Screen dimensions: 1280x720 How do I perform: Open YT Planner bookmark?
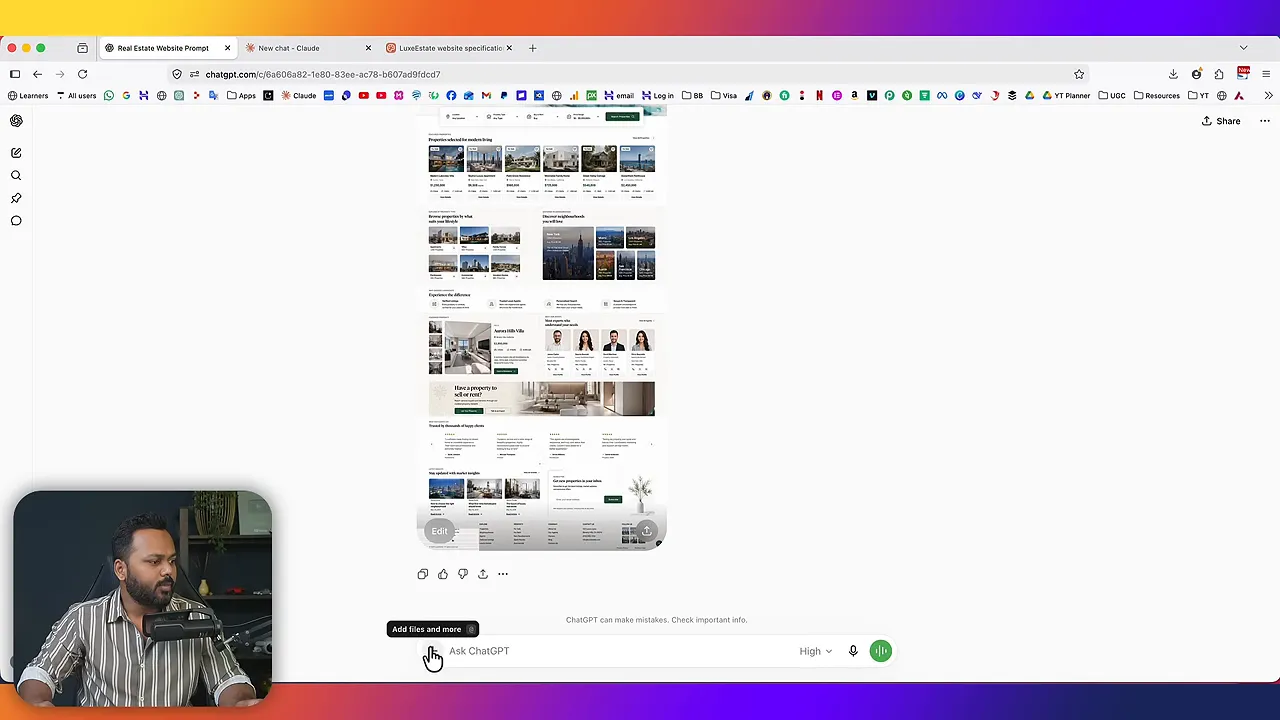coord(1066,96)
